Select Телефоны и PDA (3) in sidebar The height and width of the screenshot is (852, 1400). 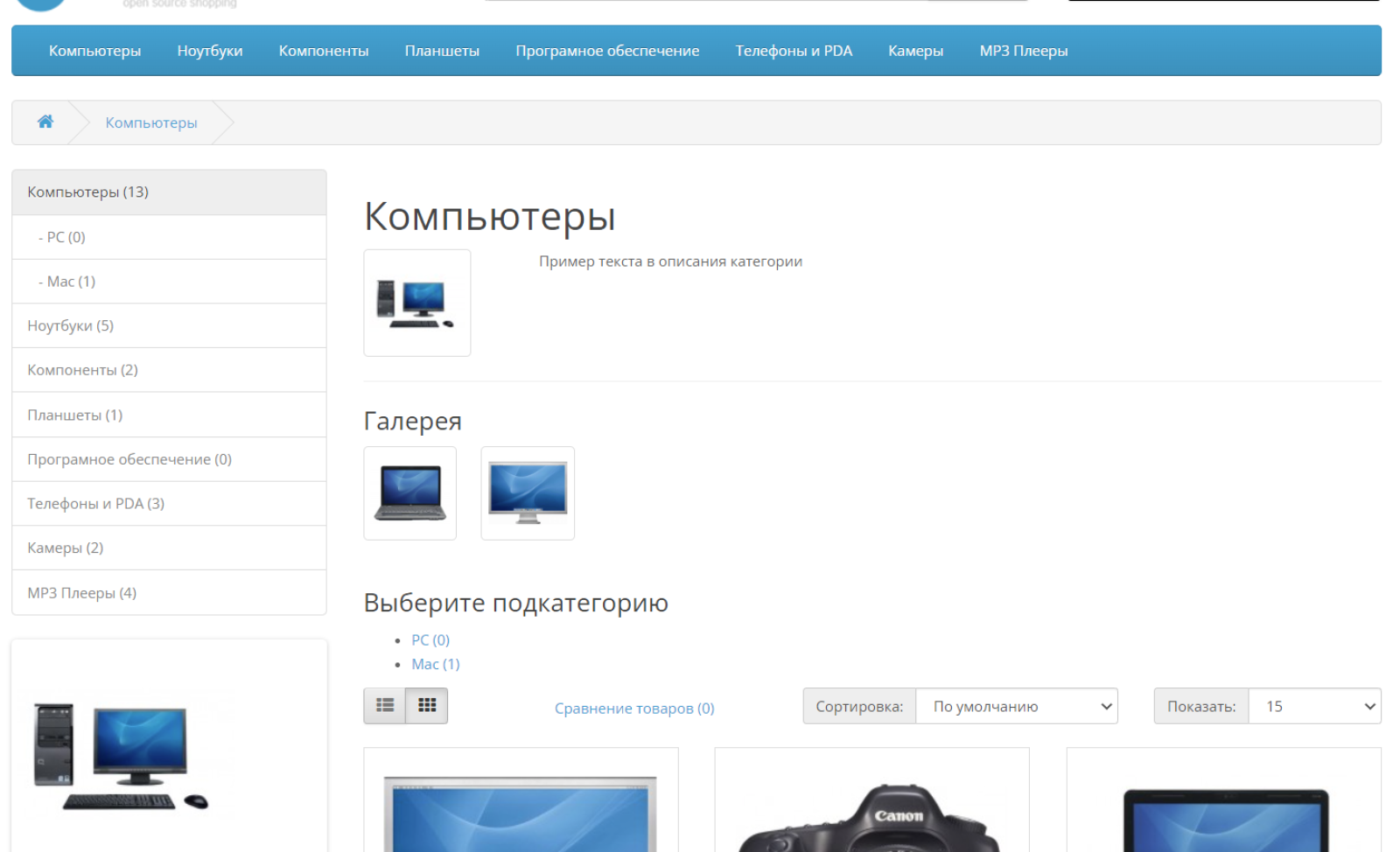pyautogui.click(x=169, y=504)
